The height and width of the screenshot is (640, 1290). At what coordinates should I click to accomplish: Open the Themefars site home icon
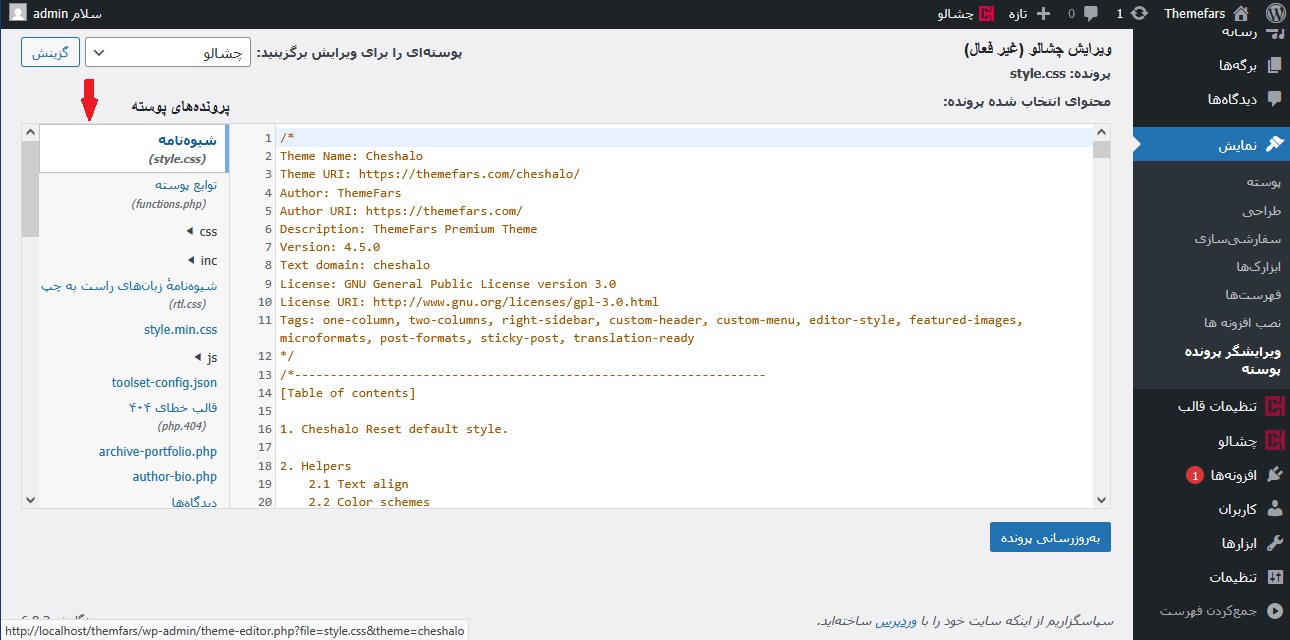[x=1241, y=14]
